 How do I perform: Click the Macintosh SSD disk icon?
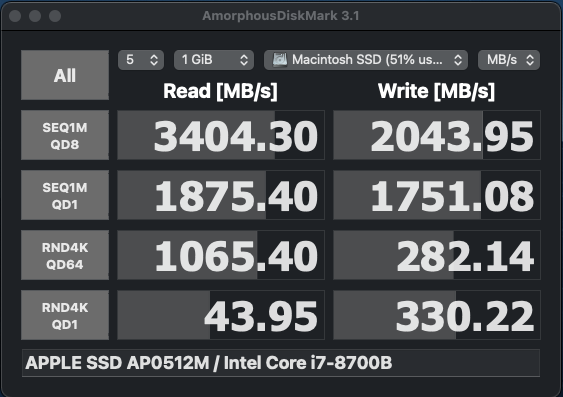[x=280, y=60]
